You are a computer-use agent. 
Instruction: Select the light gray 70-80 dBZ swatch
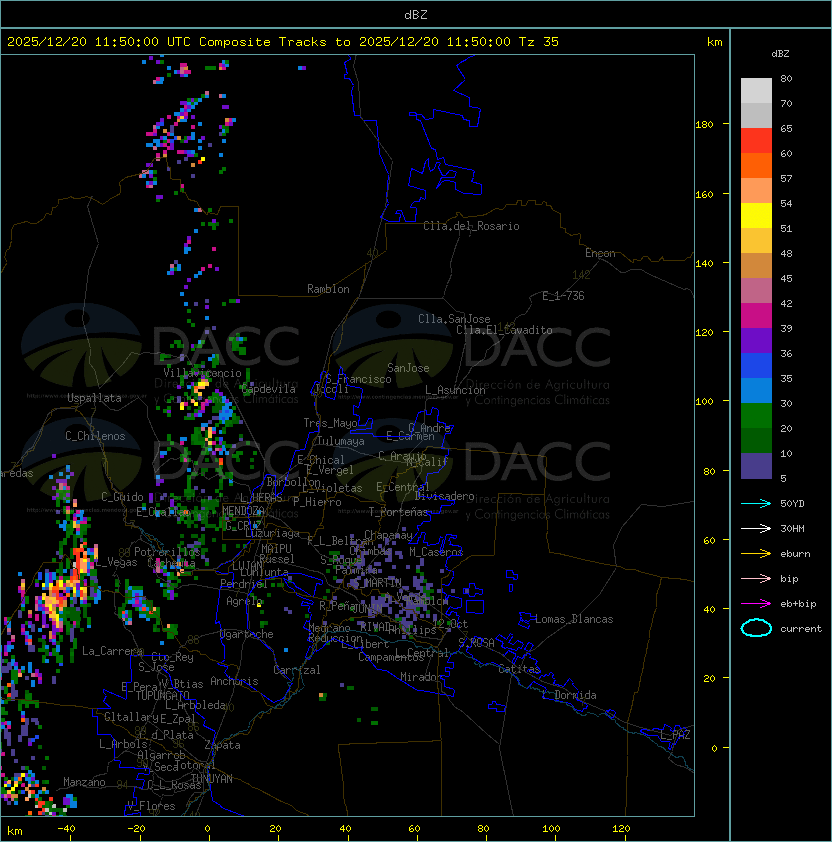(x=756, y=90)
